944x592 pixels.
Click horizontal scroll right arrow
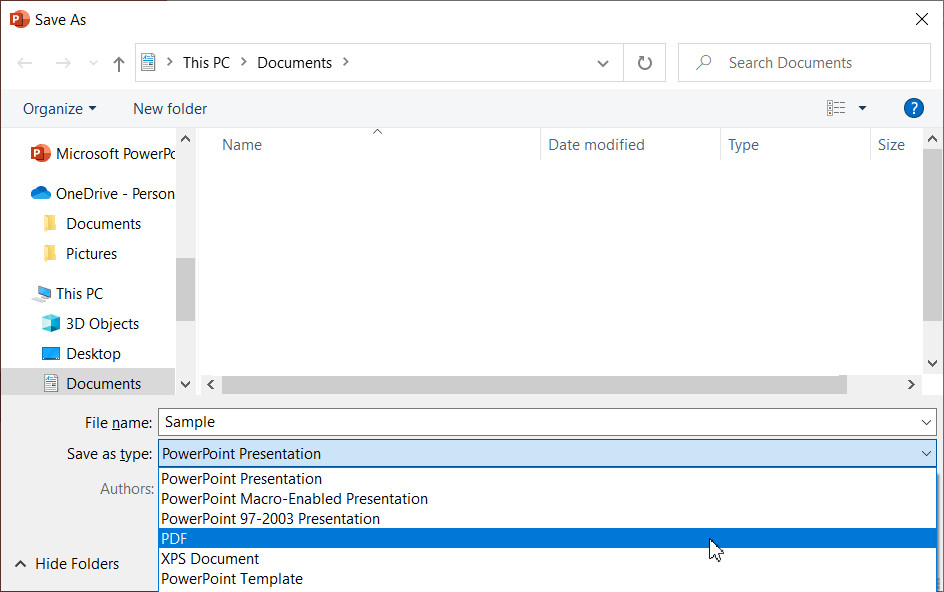[x=911, y=384]
